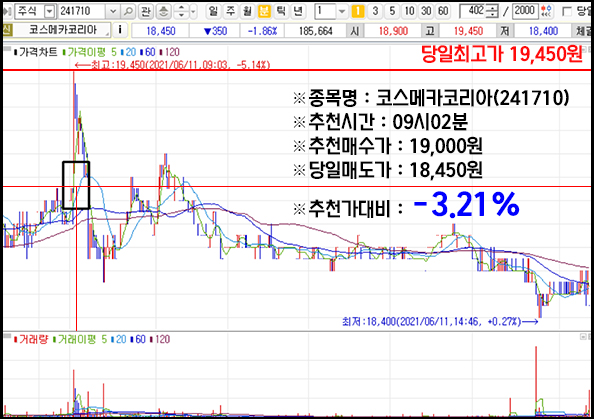This screenshot has height=419, width=594.
Task: Click the high price 19,450 in the header row
Action: click(468, 31)
